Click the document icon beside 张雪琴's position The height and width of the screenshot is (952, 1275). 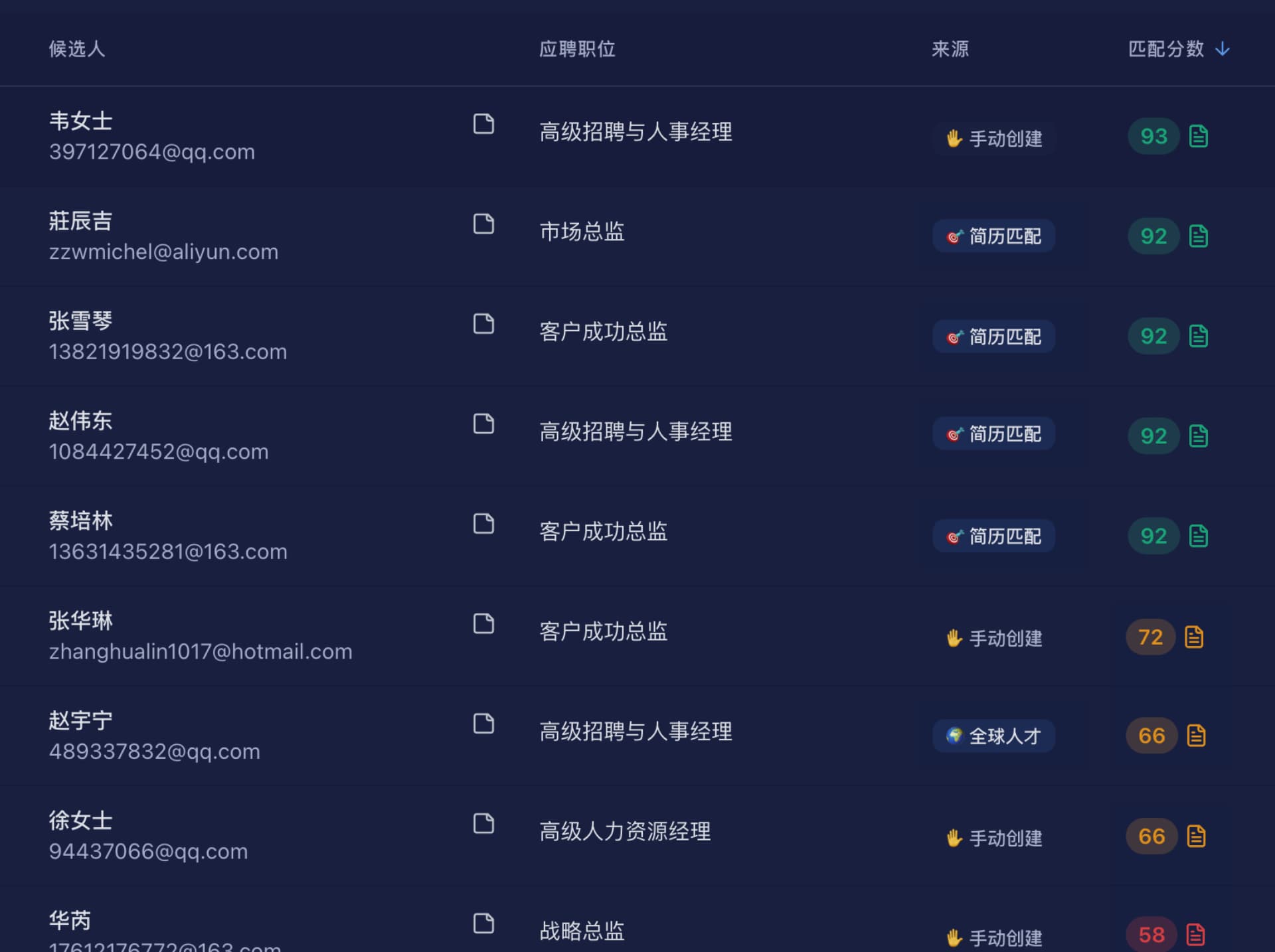[x=483, y=325]
